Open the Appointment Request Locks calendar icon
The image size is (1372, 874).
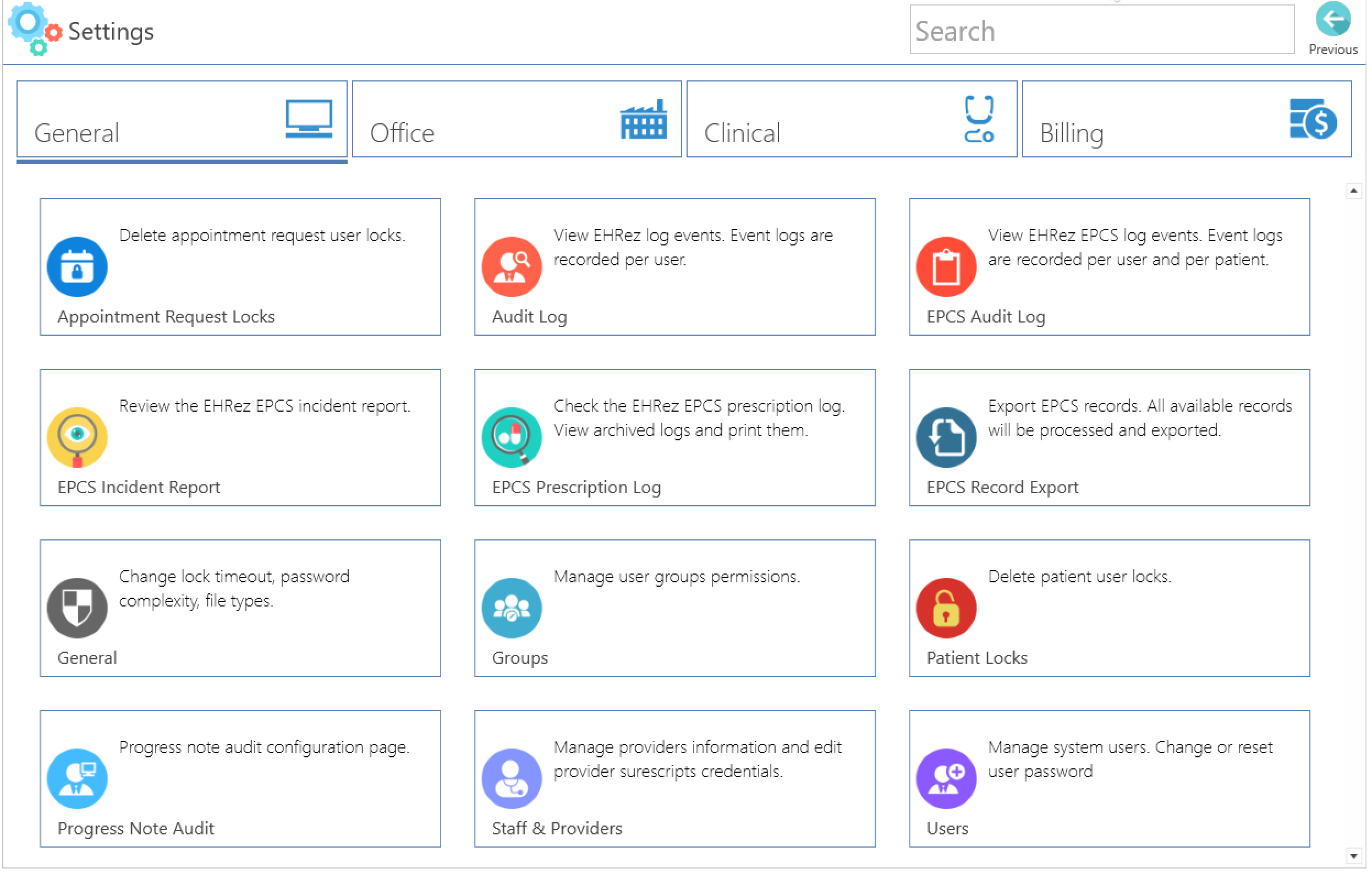[77, 267]
